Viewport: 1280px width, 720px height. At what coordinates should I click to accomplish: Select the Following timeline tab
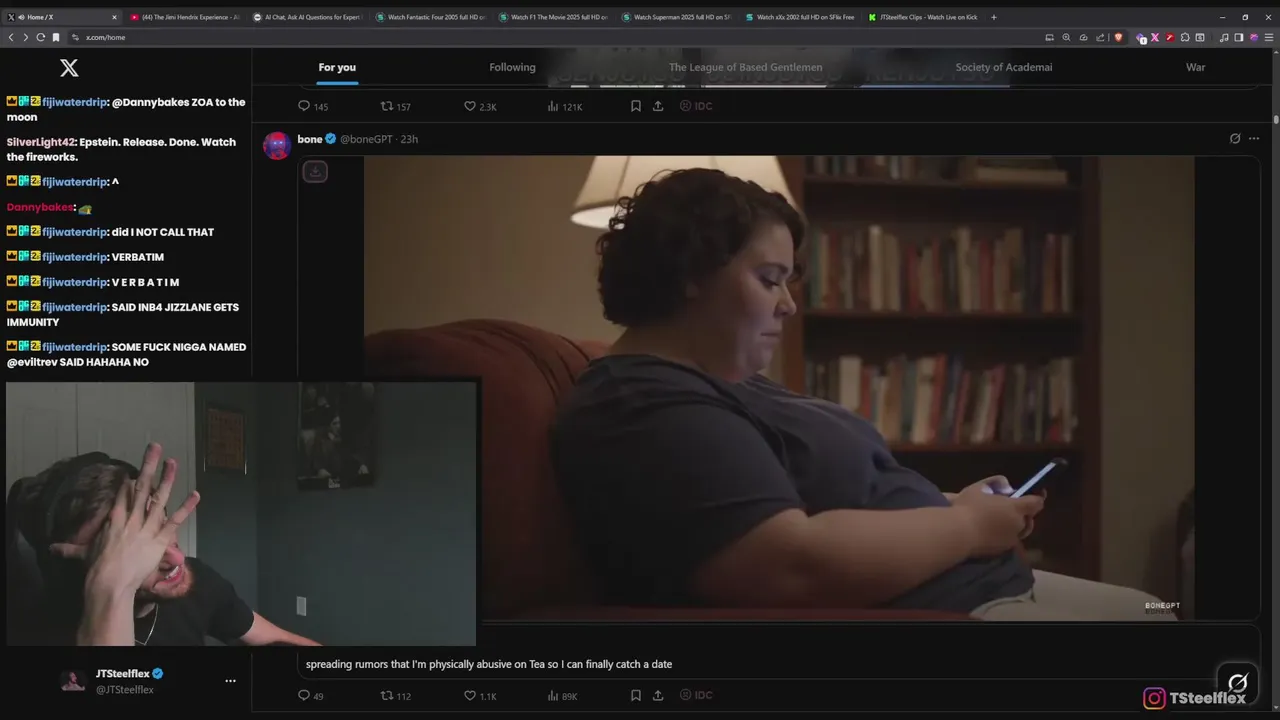pos(512,67)
